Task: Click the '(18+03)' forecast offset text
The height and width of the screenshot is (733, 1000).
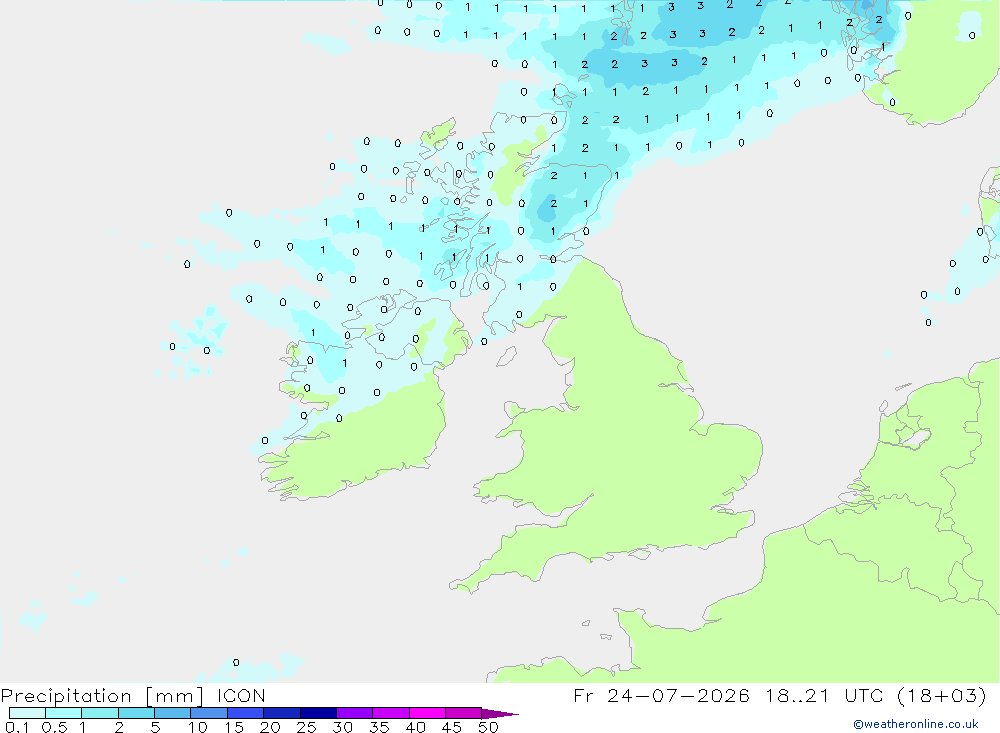Action: pyautogui.click(x=941, y=695)
